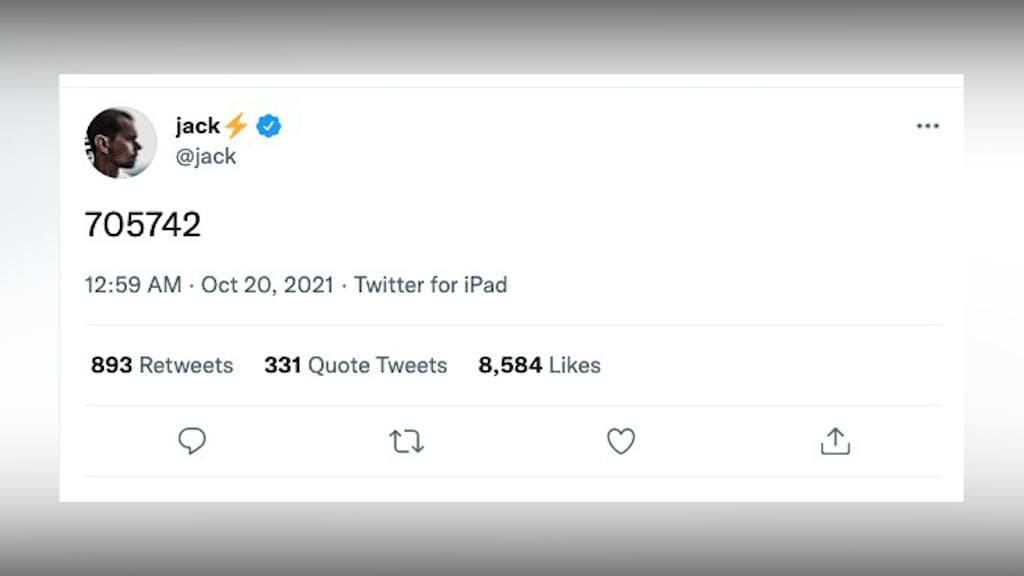
Task: Open the jack display name link
Action: 197,126
